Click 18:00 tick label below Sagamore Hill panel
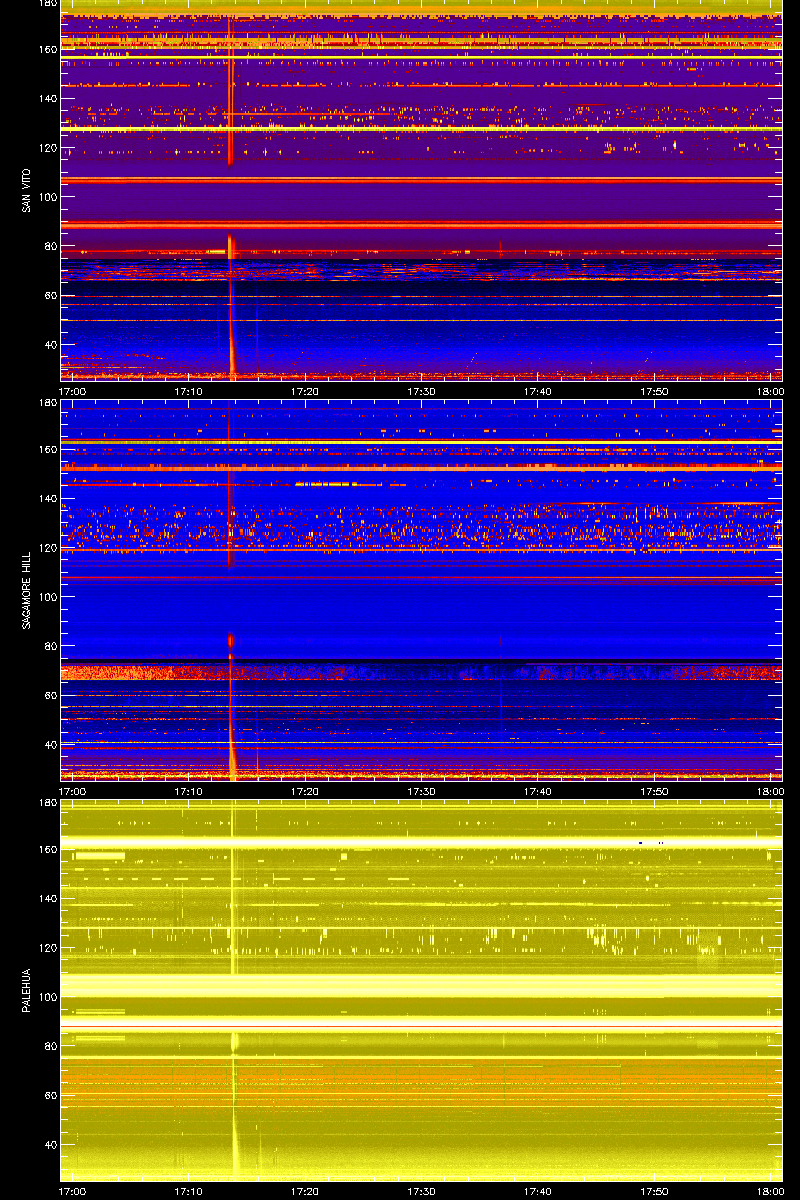 pyautogui.click(x=770, y=791)
